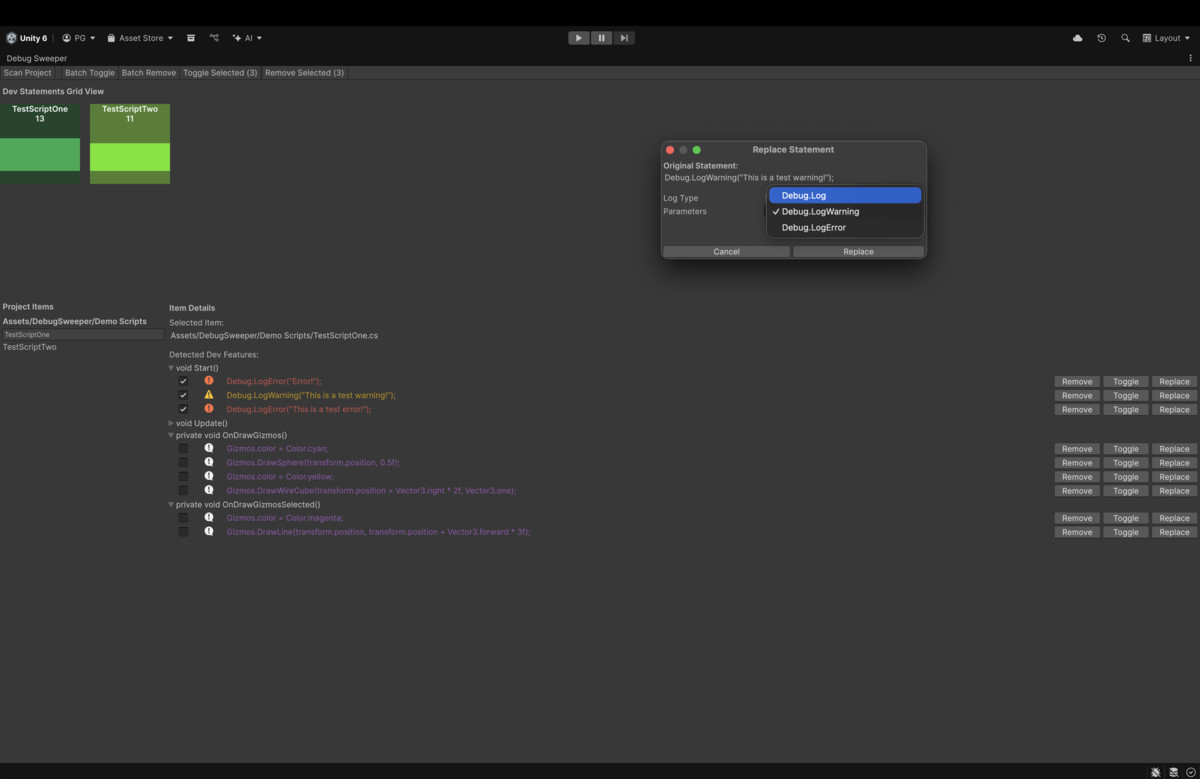This screenshot has height=779, width=1200.
Task: Check the Gizmos.DrawLine checkbox
Action: 183,532
